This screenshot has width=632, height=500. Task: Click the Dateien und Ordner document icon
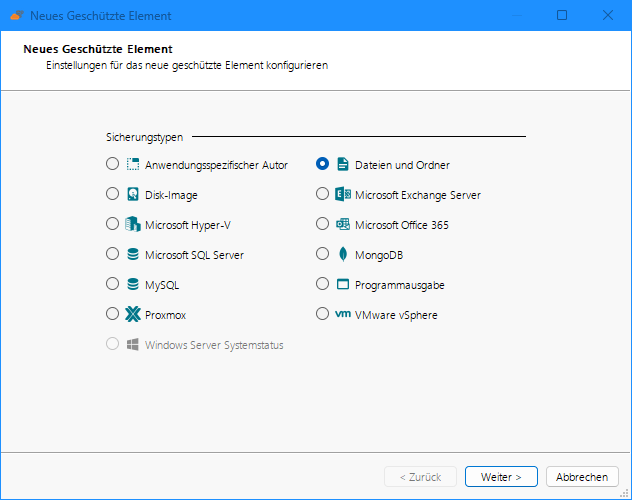(343, 164)
